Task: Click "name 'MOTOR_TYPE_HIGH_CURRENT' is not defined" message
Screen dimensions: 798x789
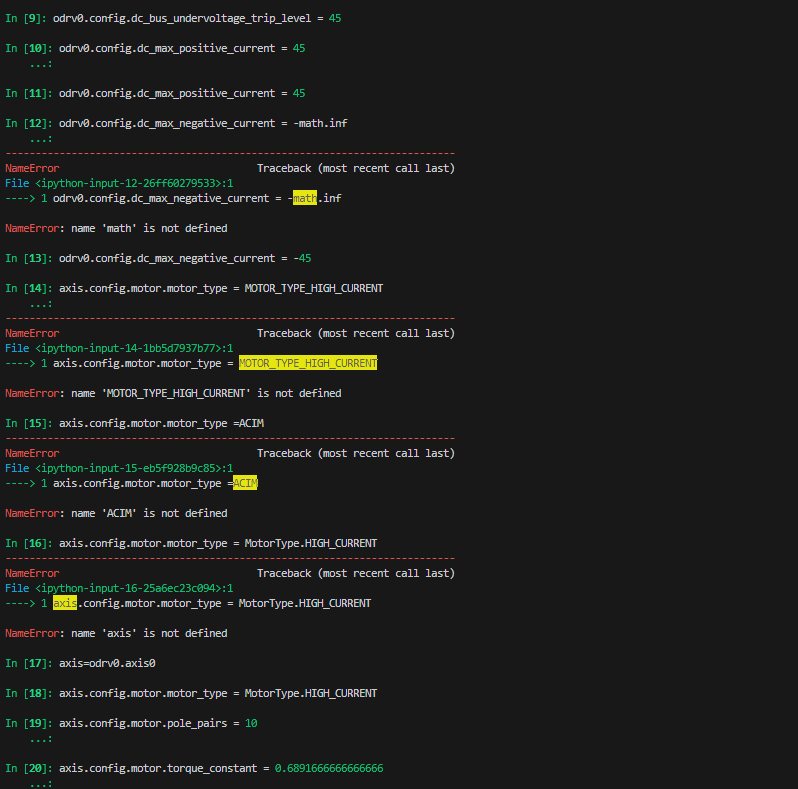Action: pyautogui.click(x=206, y=393)
